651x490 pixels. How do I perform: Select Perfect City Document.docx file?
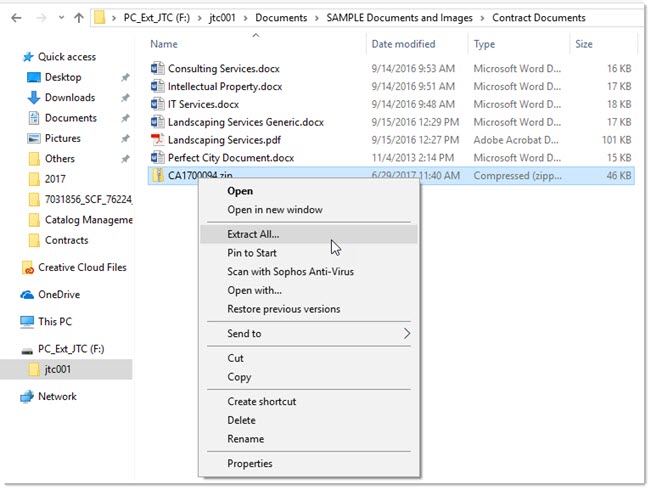point(231,158)
